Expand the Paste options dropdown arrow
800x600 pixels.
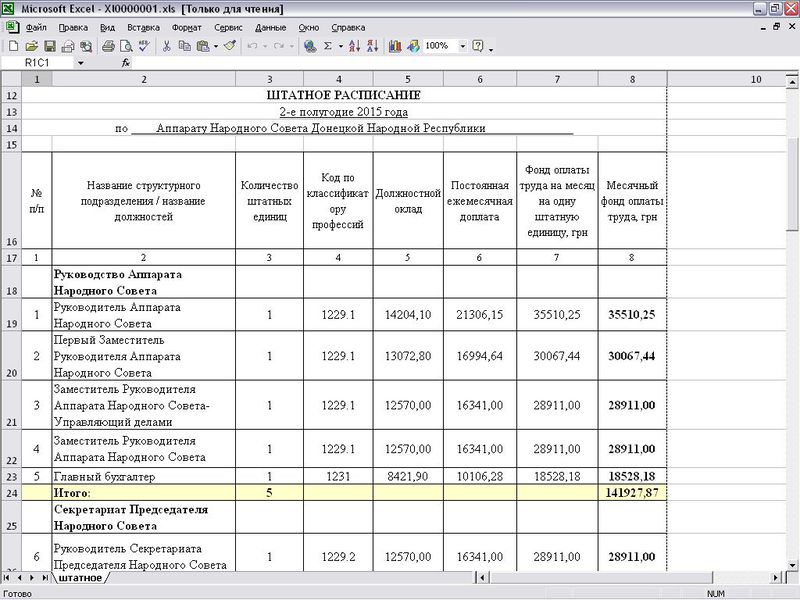tap(215, 46)
